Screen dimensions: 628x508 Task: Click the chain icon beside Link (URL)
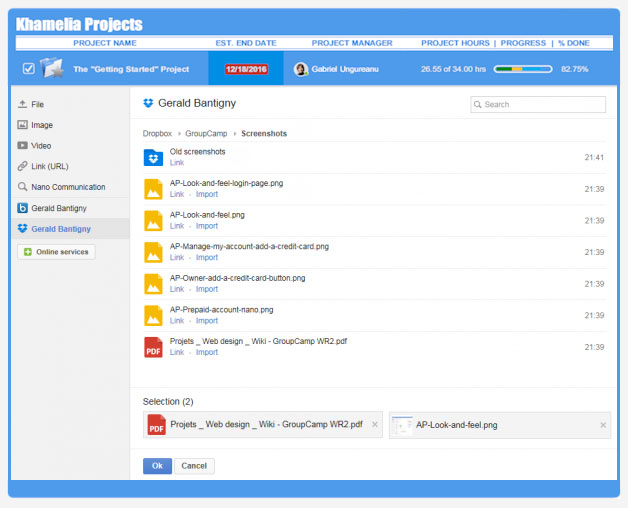tap(22, 166)
